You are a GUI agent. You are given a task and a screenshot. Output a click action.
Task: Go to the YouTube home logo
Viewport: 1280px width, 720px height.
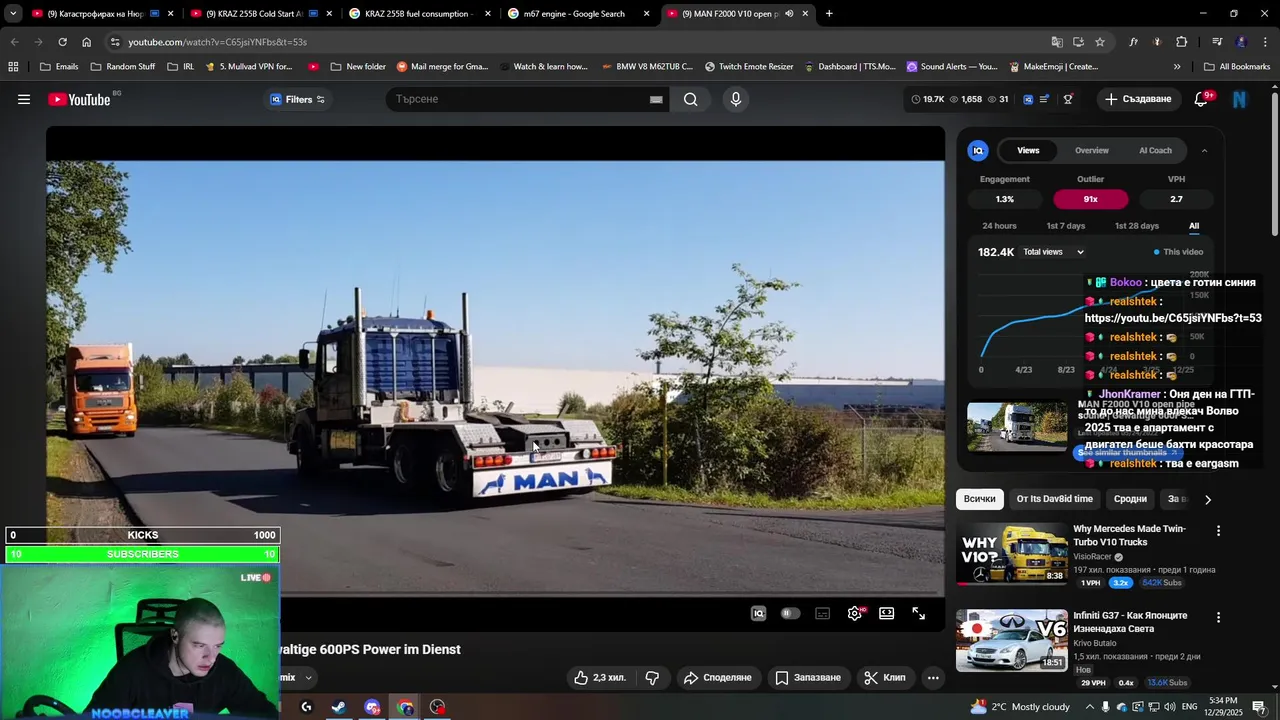[x=79, y=99]
